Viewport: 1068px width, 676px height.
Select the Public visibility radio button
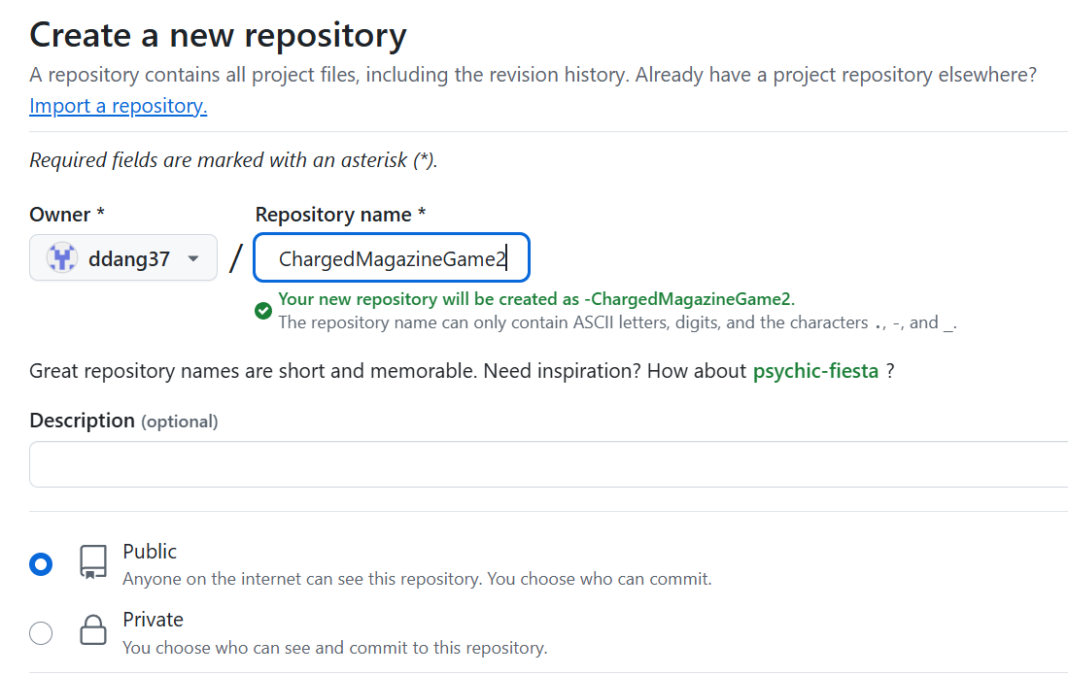(41, 564)
